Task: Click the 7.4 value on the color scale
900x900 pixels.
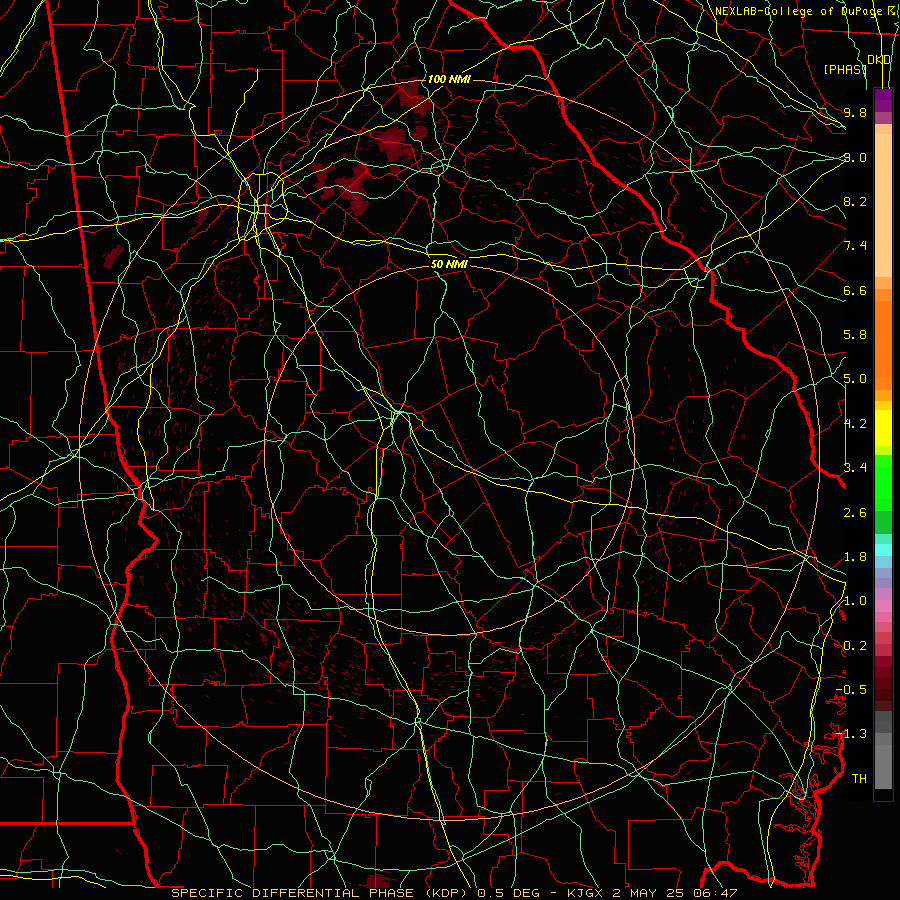Action: point(855,246)
